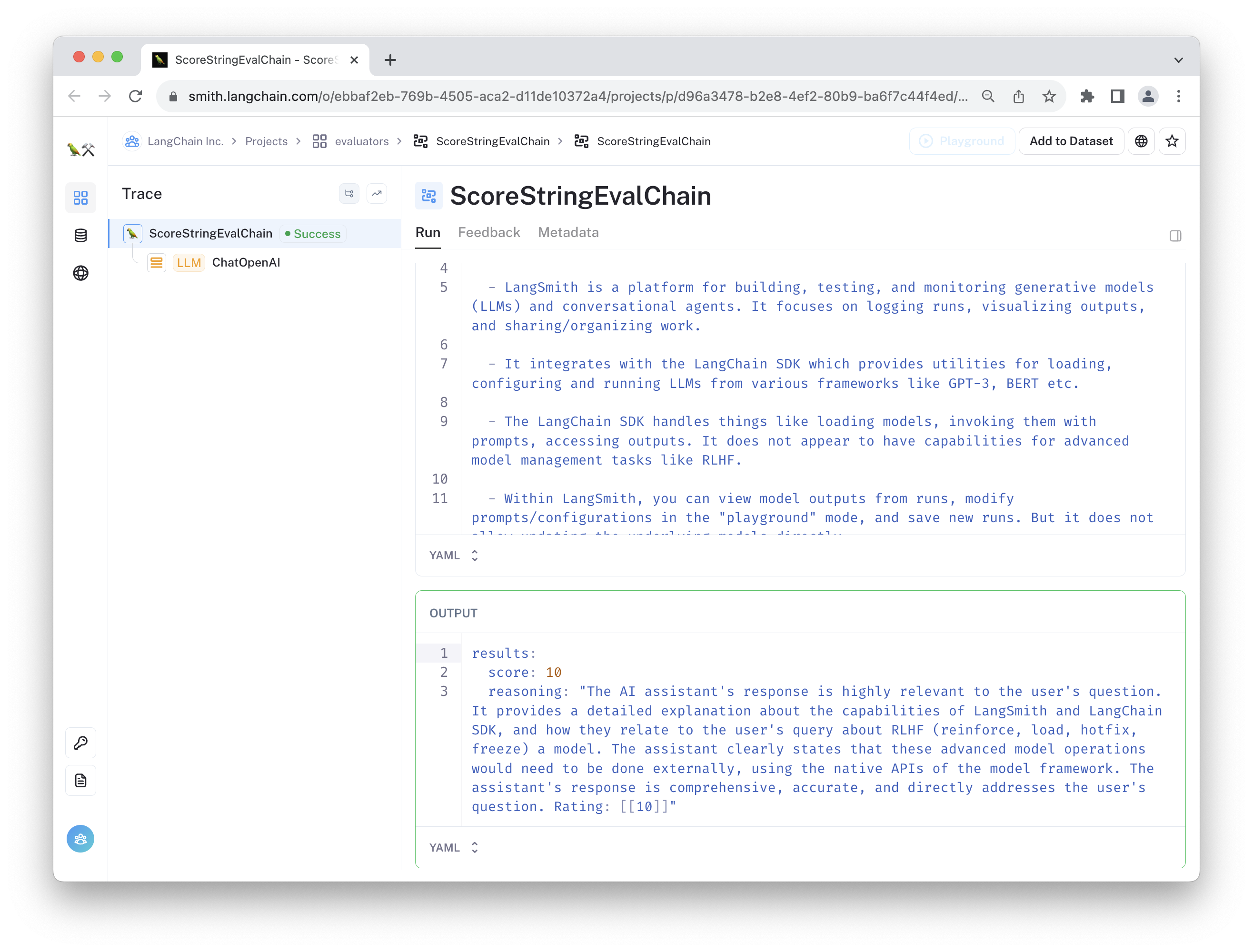Share the run with globe icon
This screenshot has width=1253, height=952.
1141,141
